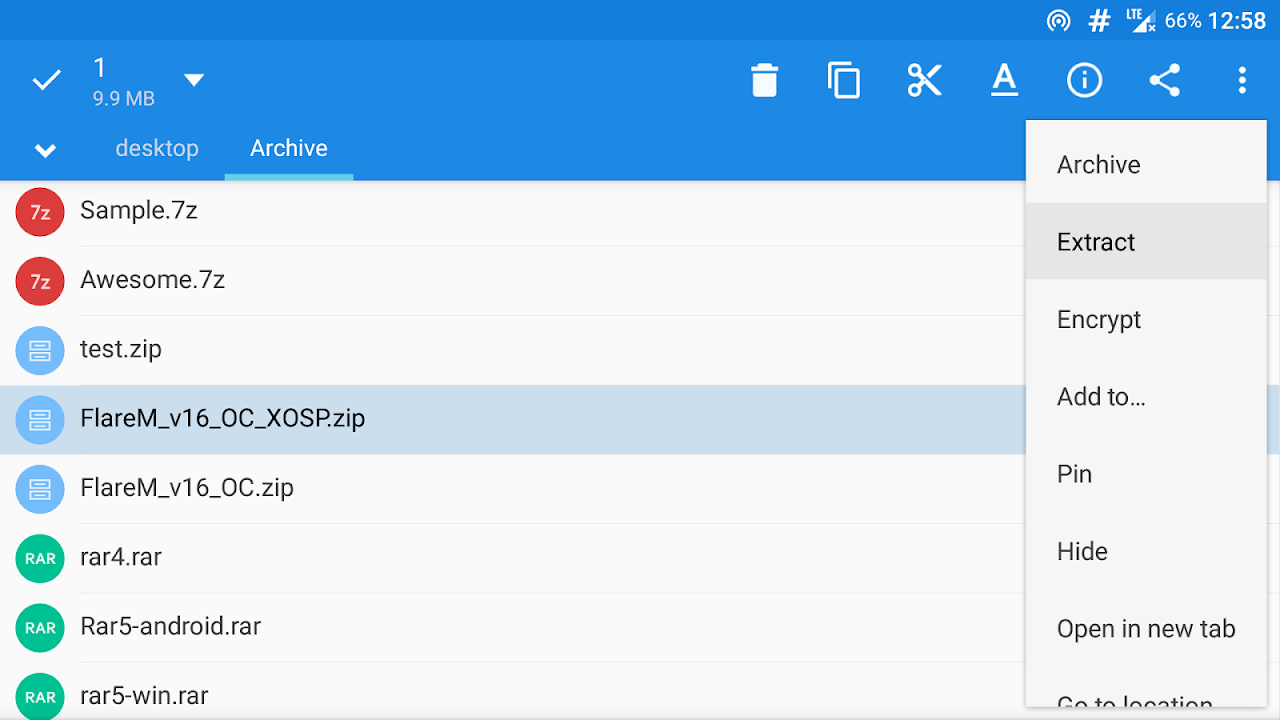
Task: Pick the Pin menu entry
Action: (x=1074, y=474)
